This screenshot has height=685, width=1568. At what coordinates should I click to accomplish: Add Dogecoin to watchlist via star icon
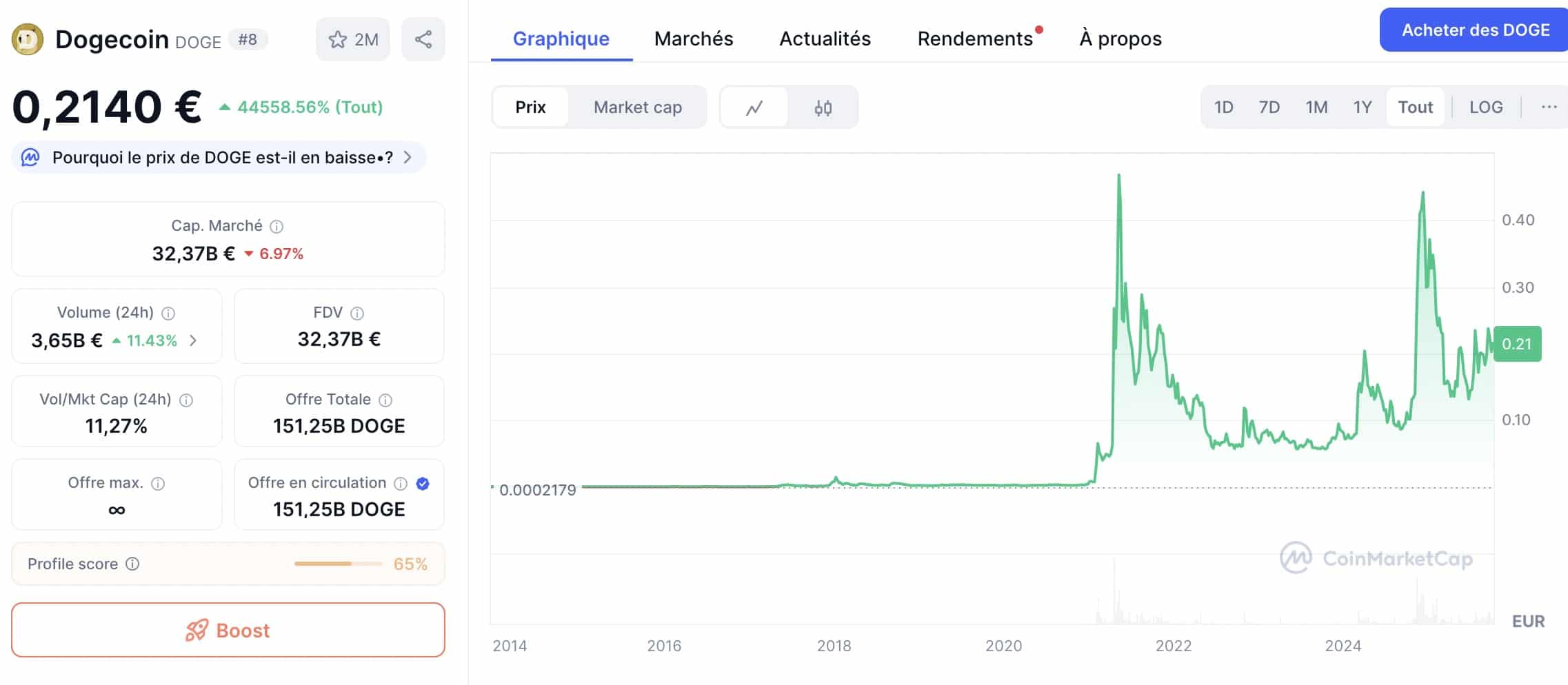click(x=337, y=39)
